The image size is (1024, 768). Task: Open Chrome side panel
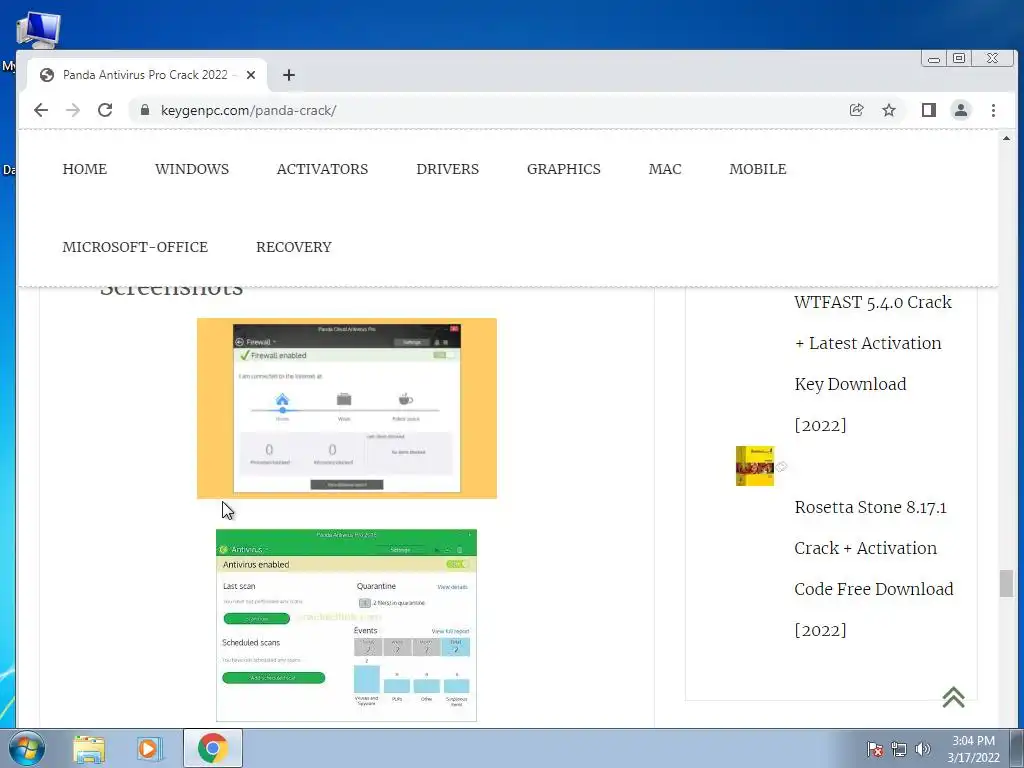pyautogui.click(x=929, y=110)
